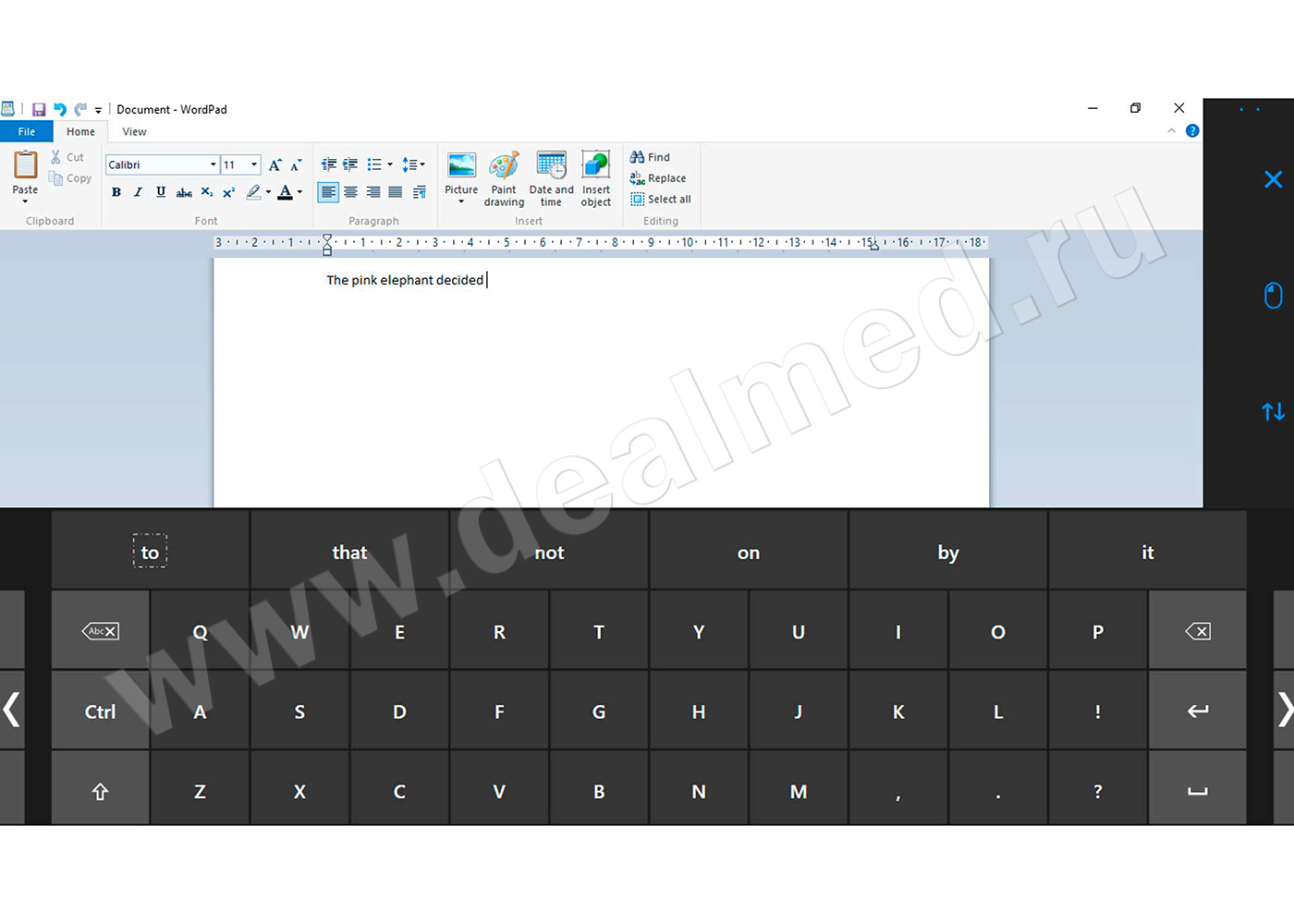
Task: Tap the on-screen Shift arrow key
Action: [100, 790]
